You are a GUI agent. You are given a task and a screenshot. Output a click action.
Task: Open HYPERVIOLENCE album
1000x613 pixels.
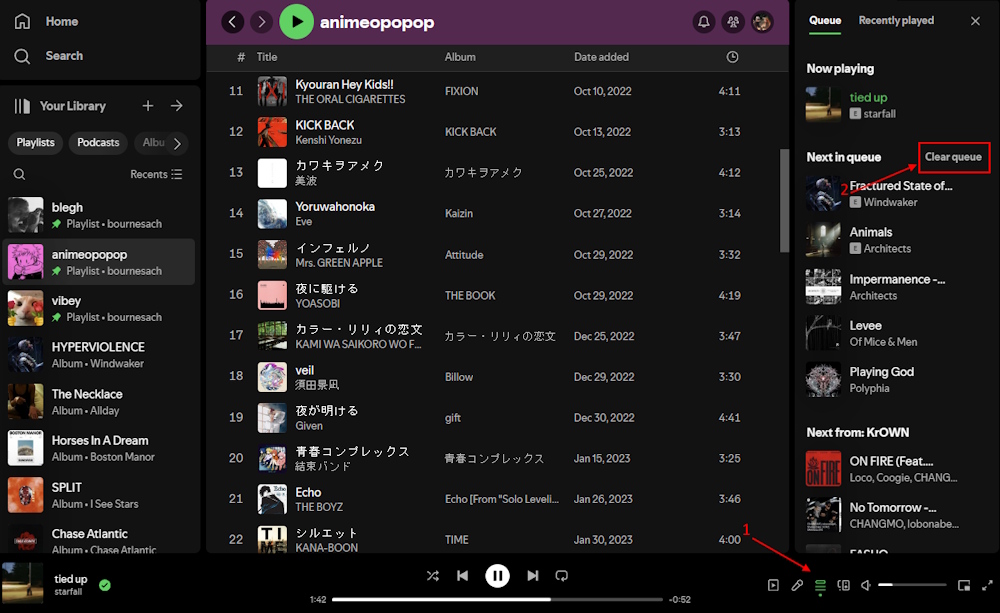click(x=99, y=355)
